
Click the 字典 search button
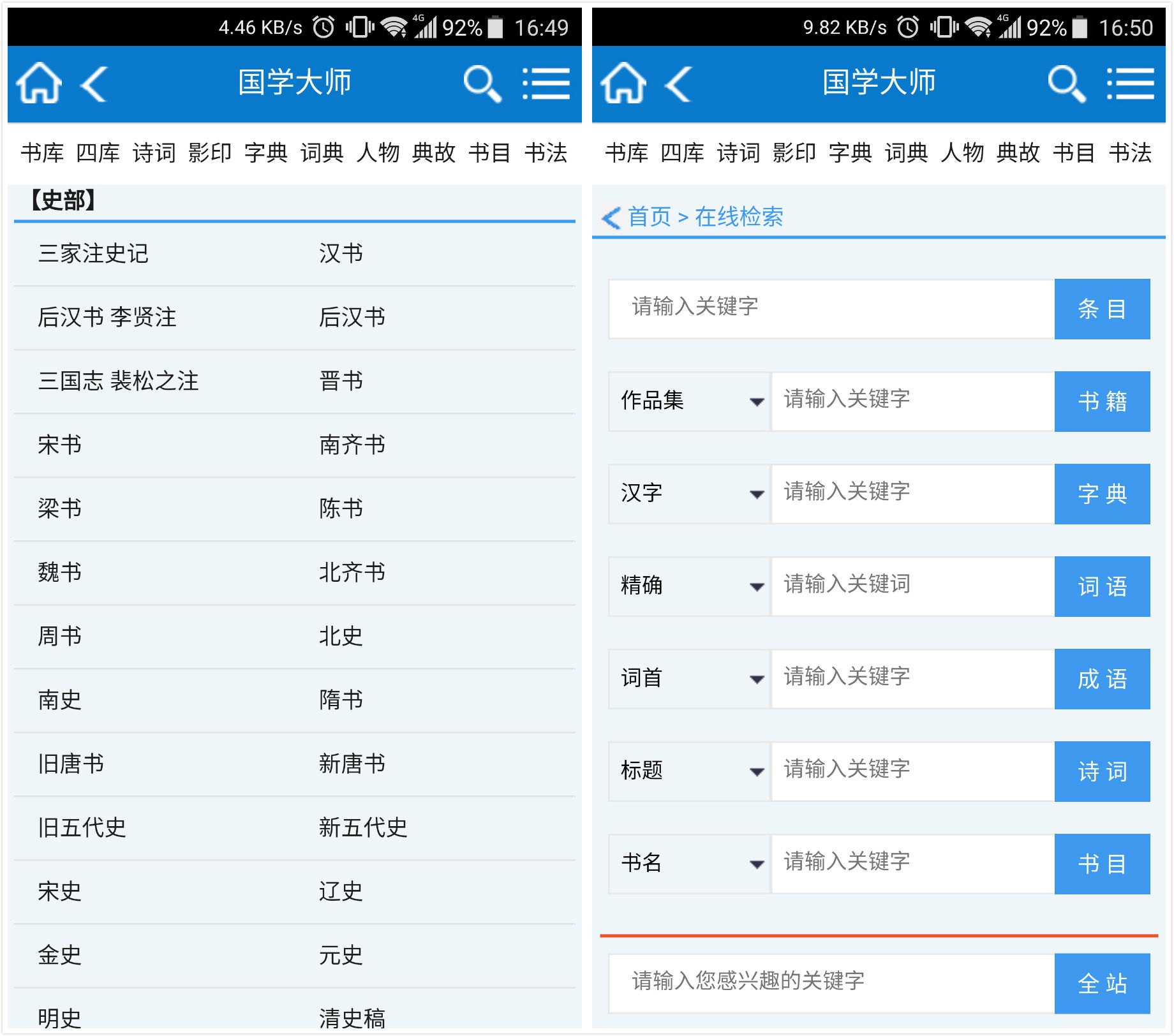1102,494
